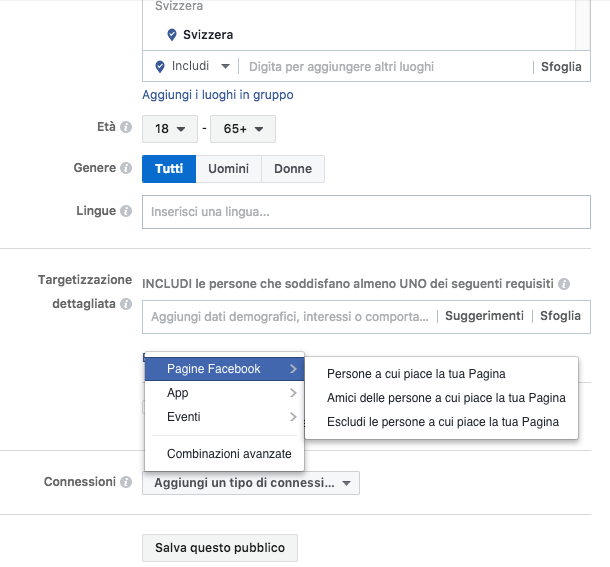Viewport: 610px width, 567px height.
Task: Click info icon after INCLUDI requirements text
Action: [564, 284]
